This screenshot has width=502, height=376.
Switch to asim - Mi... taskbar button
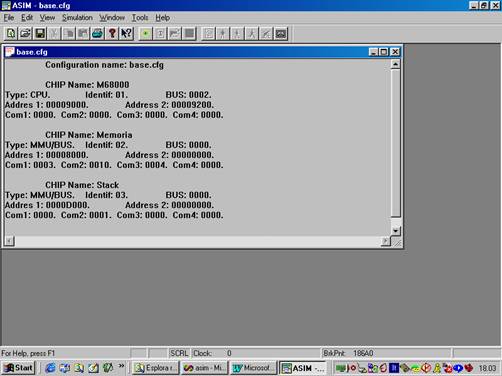pyautogui.click(x=204, y=368)
